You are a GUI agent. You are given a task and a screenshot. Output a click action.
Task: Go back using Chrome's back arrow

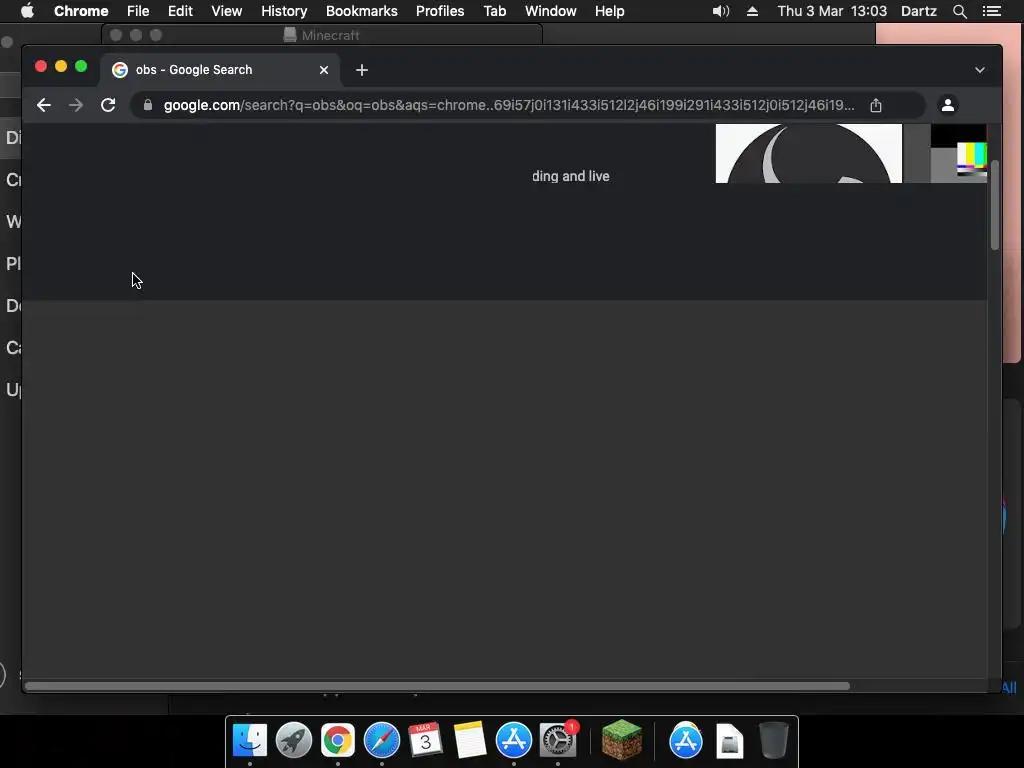[44, 105]
